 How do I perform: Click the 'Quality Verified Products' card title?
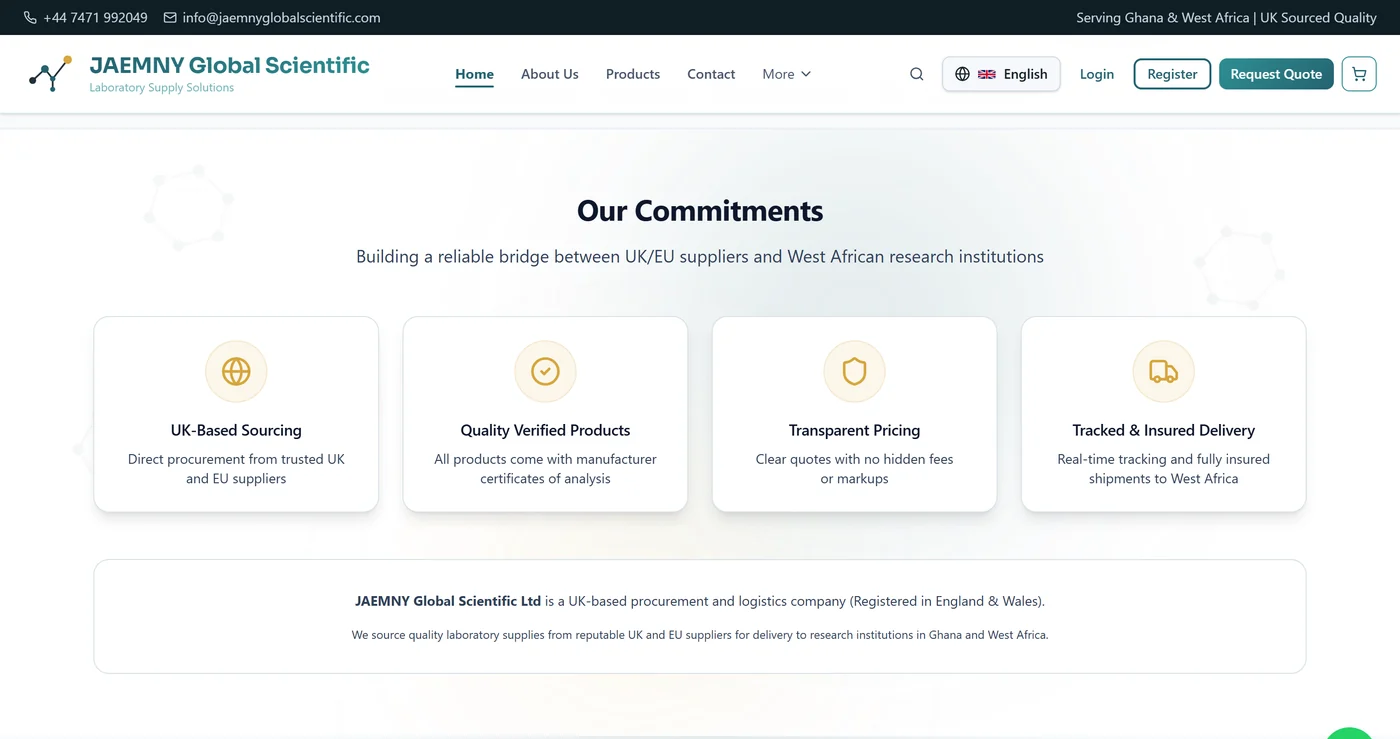545,430
